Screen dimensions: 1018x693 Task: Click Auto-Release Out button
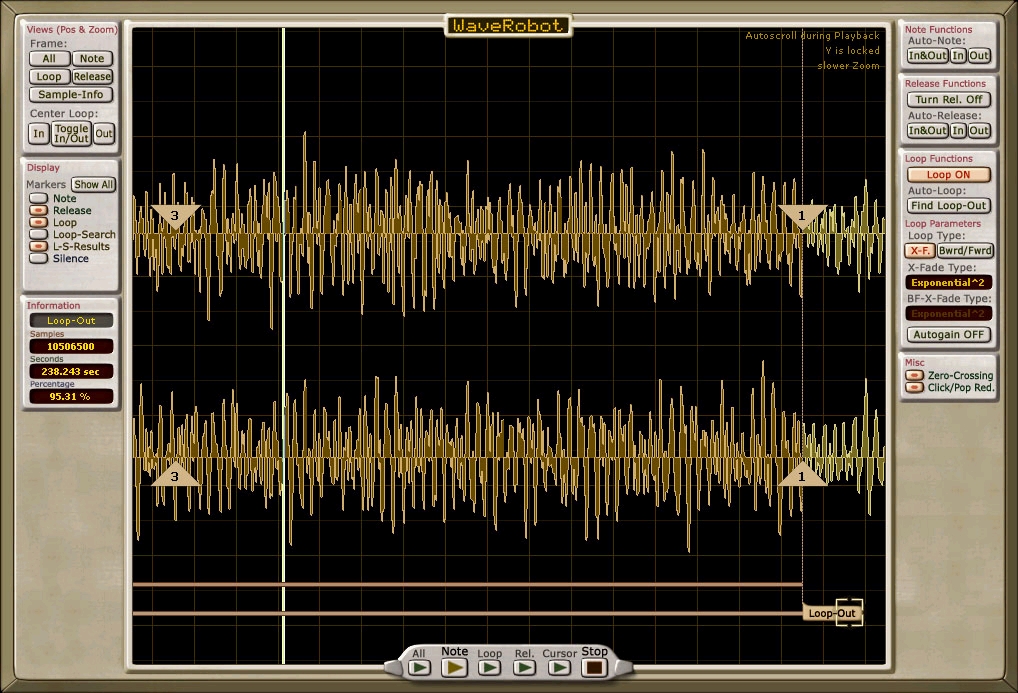tap(979, 131)
